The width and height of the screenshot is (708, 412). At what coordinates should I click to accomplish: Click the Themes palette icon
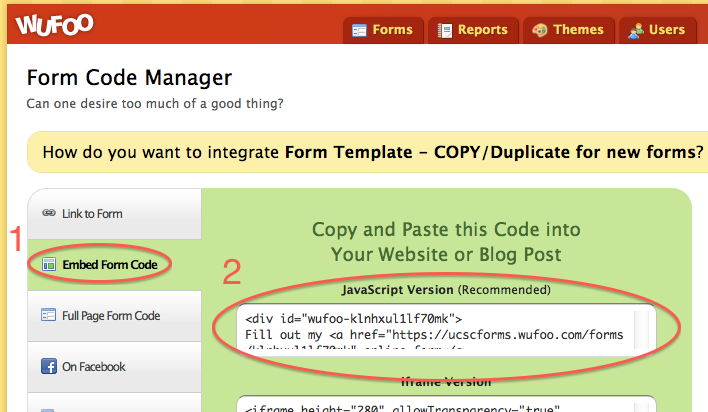(x=540, y=30)
